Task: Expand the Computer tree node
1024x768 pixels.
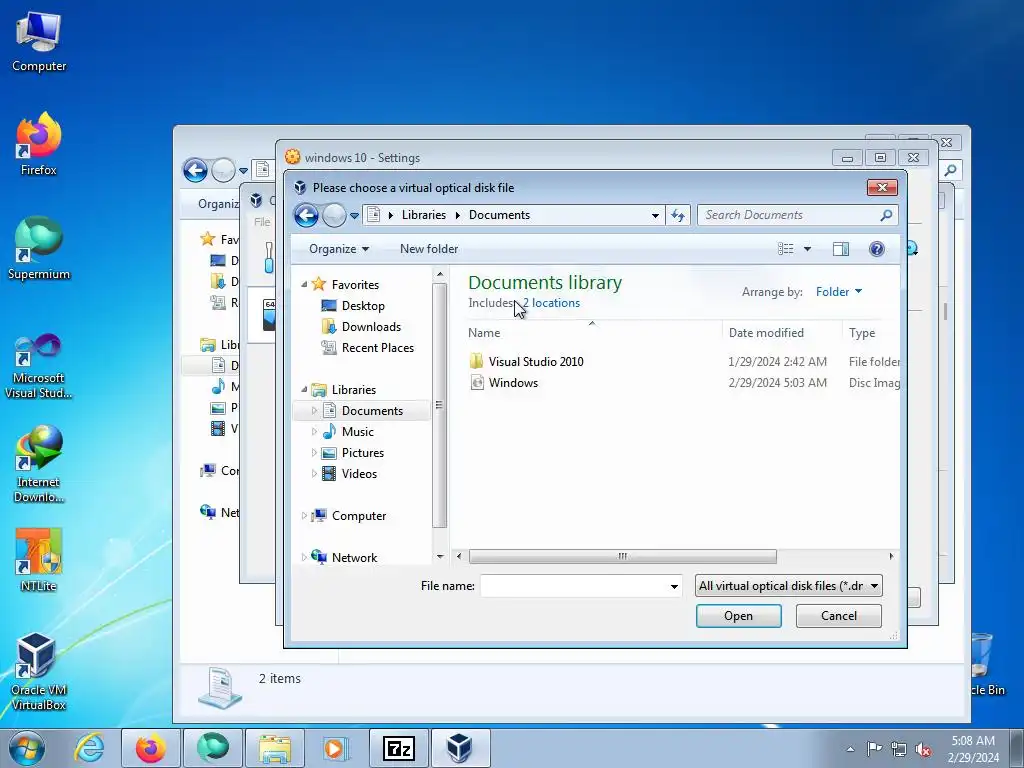Action: [304, 516]
